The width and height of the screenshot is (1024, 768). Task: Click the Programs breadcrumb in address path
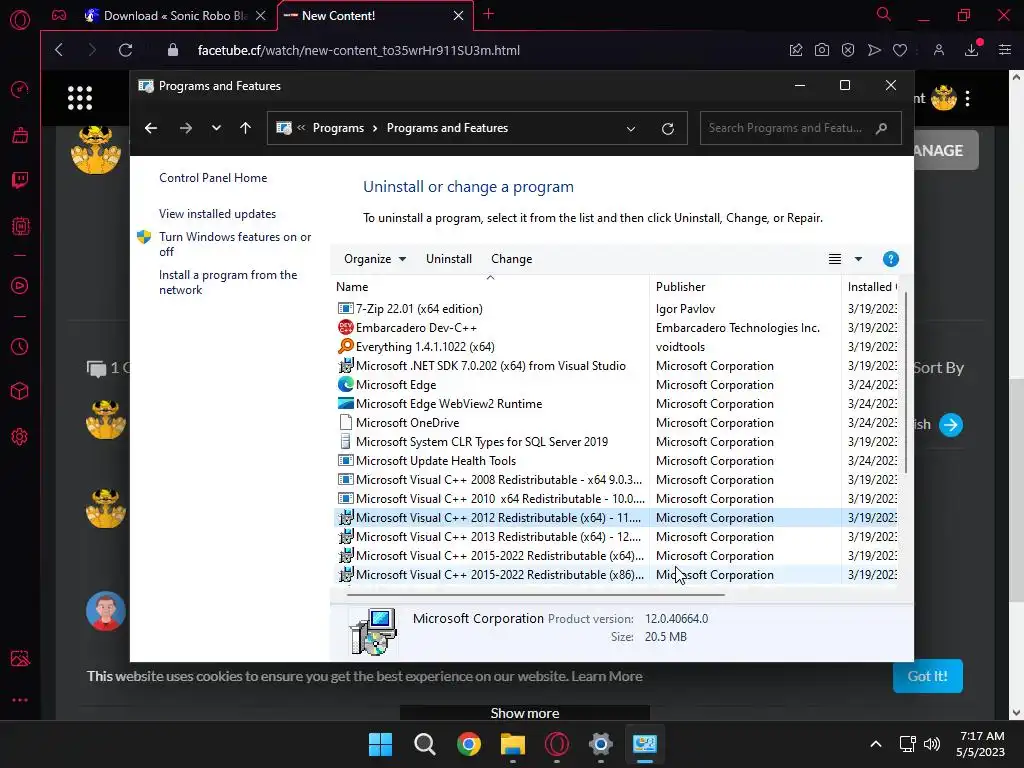338,128
